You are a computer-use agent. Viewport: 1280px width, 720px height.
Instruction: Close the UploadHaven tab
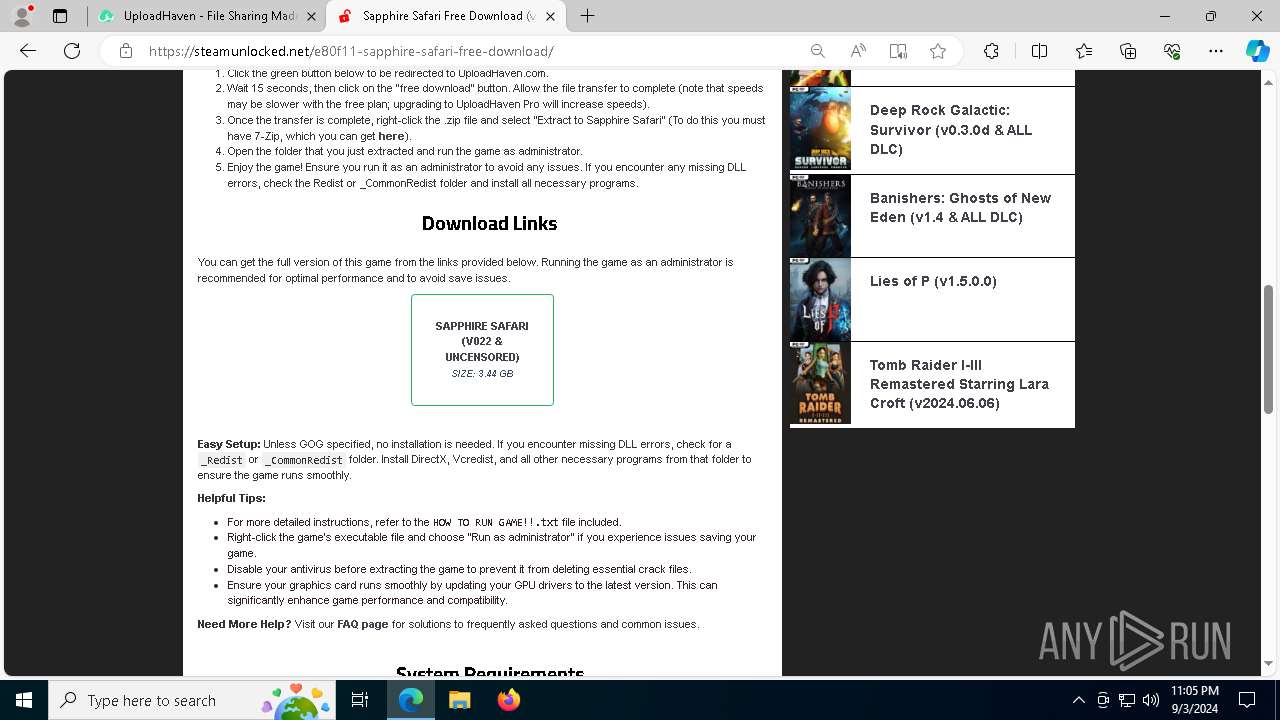(x=311, y=16)
